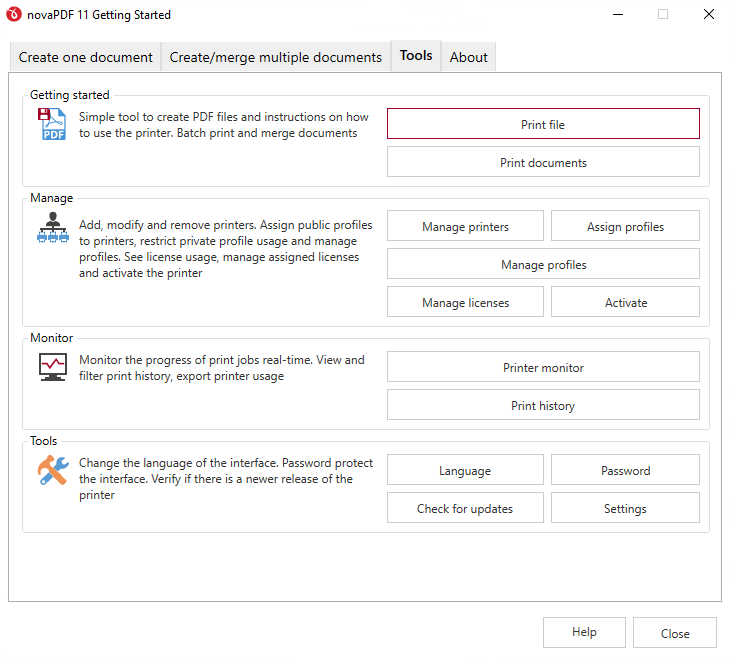Click the network printers icon in Manage section
The width and height of the screenshot is (731, 661).
pyautogui.click(x=53, y=227)
